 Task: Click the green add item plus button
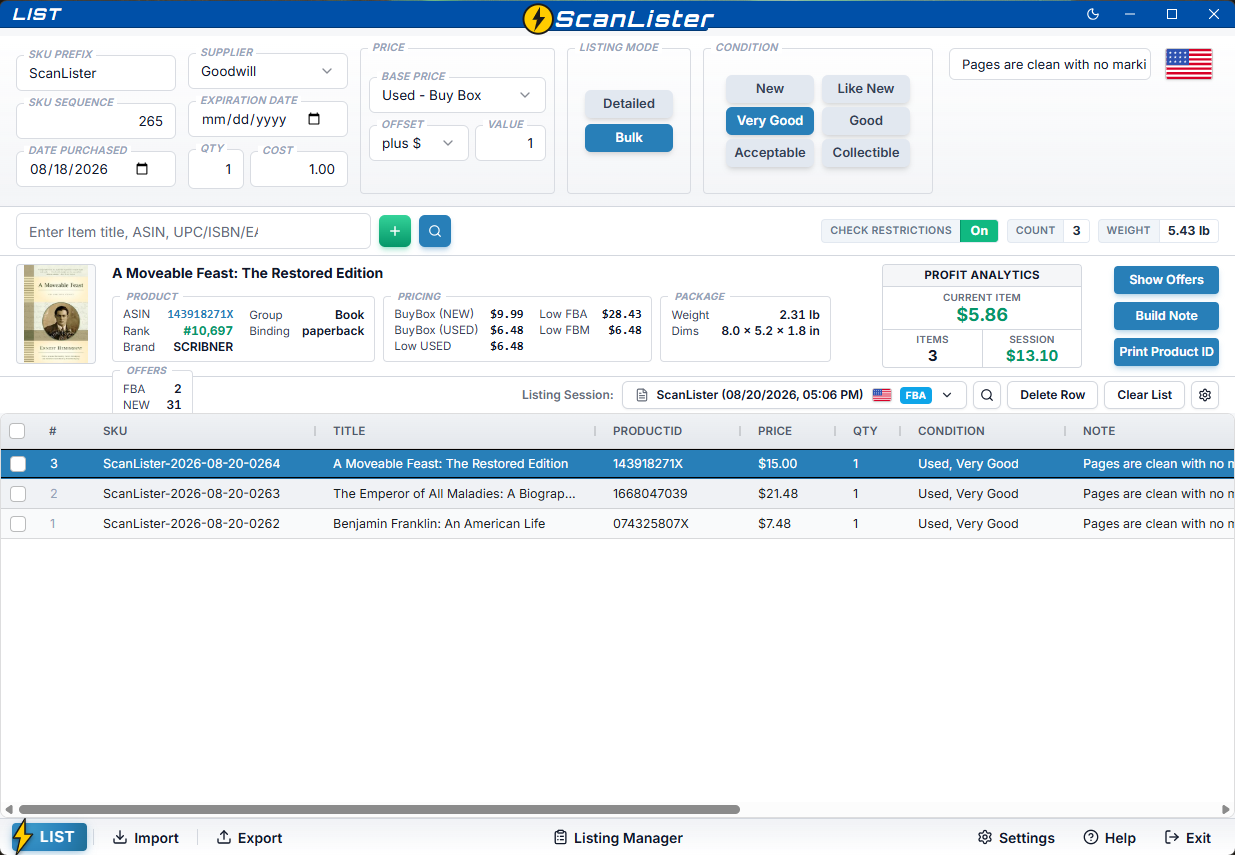coord(395,231)
